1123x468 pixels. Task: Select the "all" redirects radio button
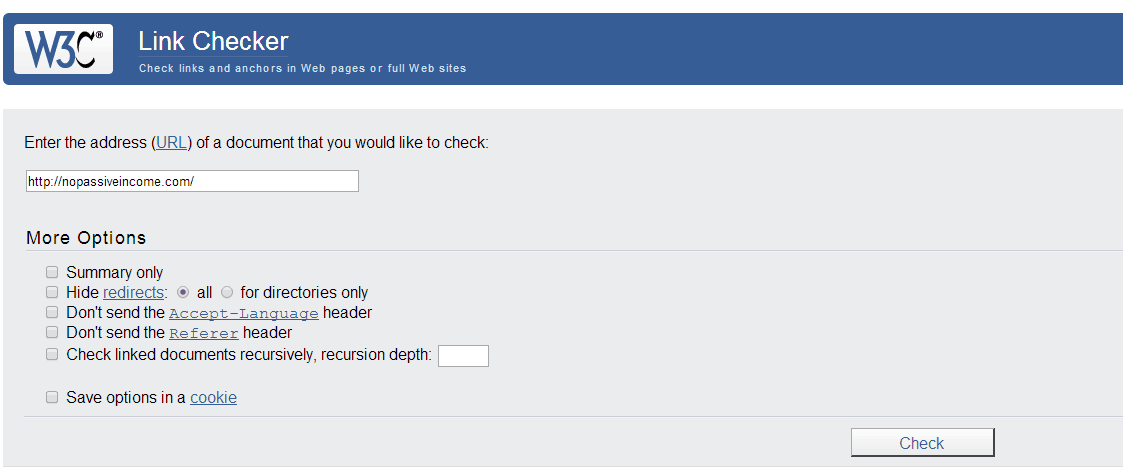coord(183,292)
